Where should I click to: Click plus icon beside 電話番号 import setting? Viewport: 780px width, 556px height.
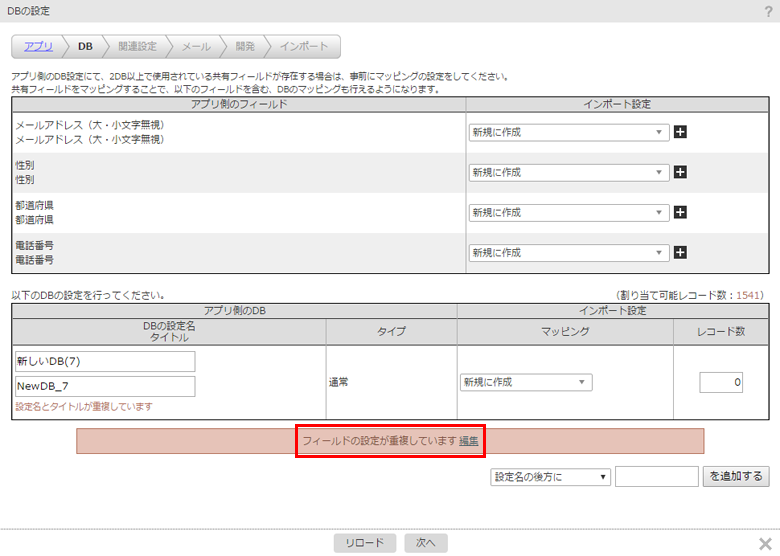(x=680, y=253)
